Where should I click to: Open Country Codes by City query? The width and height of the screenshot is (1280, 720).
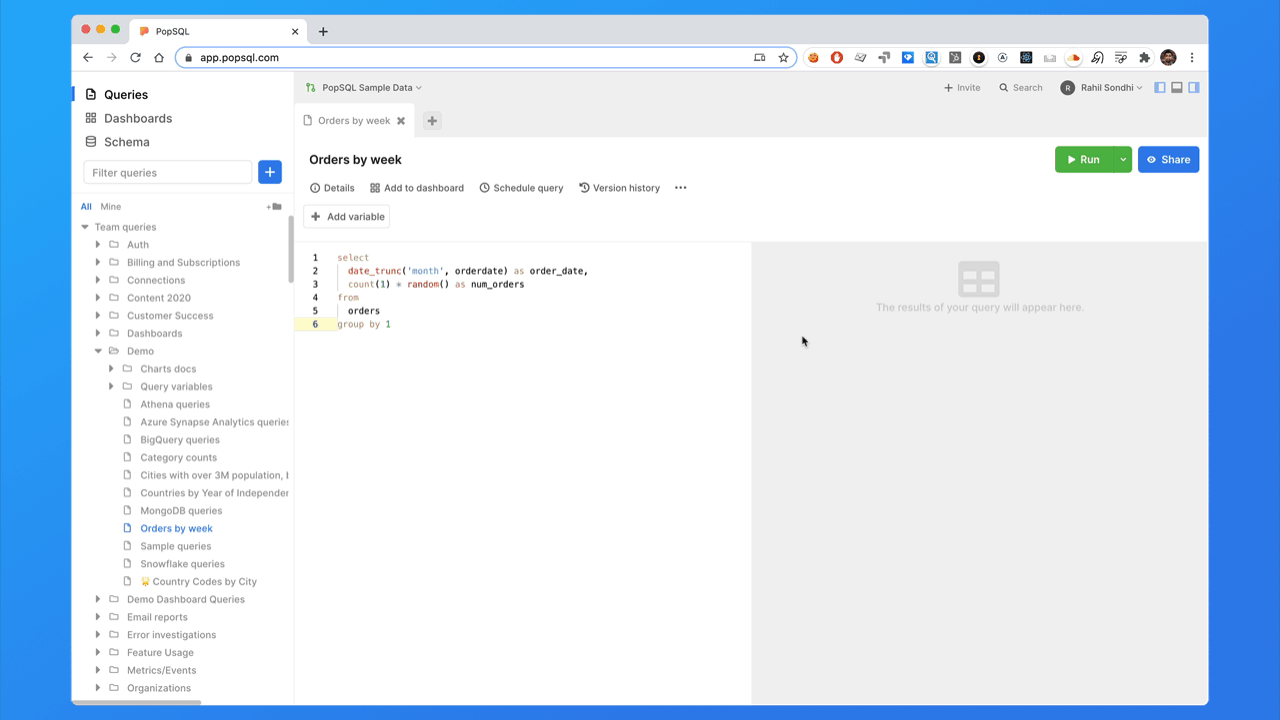(x=198, y=582)
